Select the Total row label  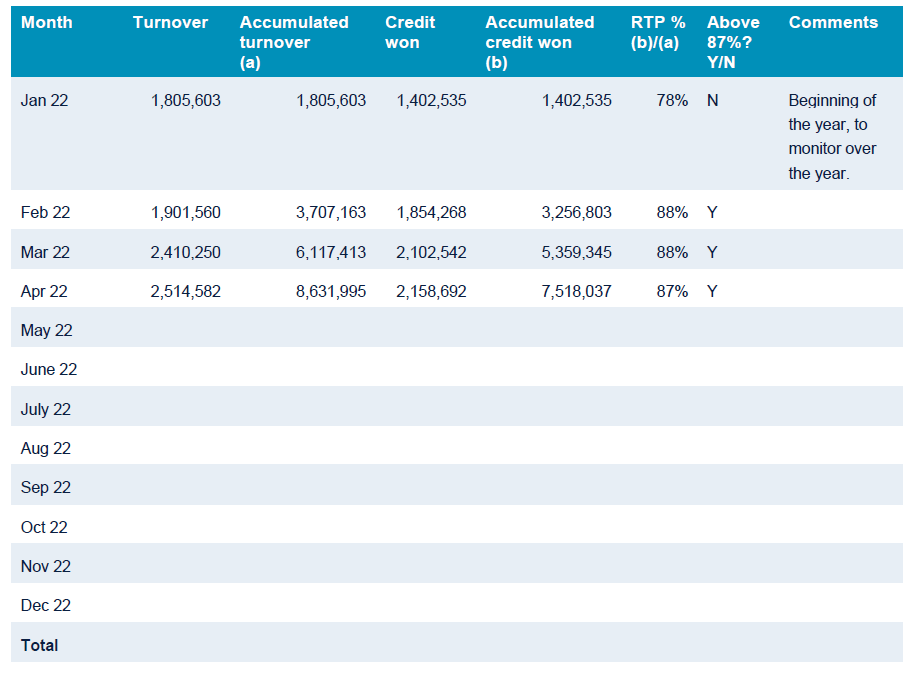[x=40, y=646]
